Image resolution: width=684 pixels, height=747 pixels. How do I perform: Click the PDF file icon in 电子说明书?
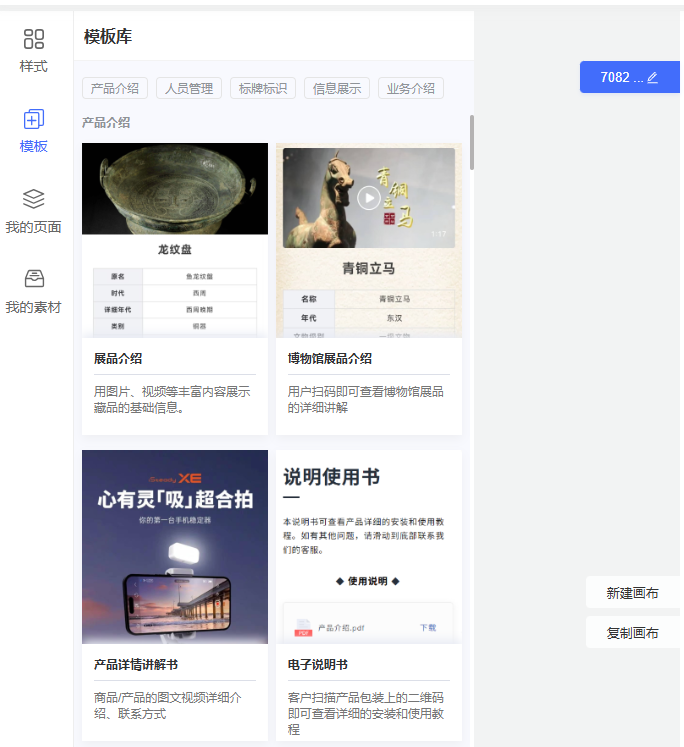click(302, 628)
